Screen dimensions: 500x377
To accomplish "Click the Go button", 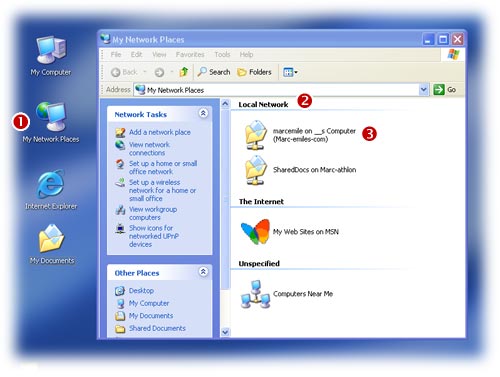I will (x=445, y=90).
